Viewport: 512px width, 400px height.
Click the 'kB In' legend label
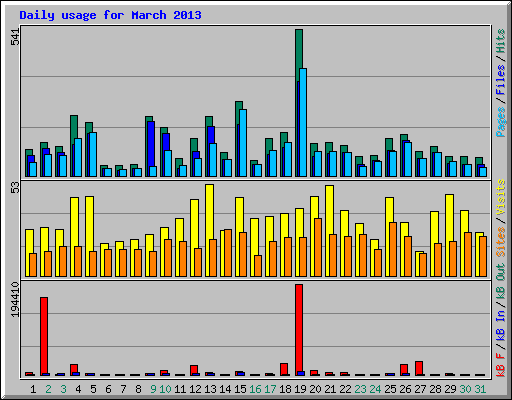(x=501, y=326)
